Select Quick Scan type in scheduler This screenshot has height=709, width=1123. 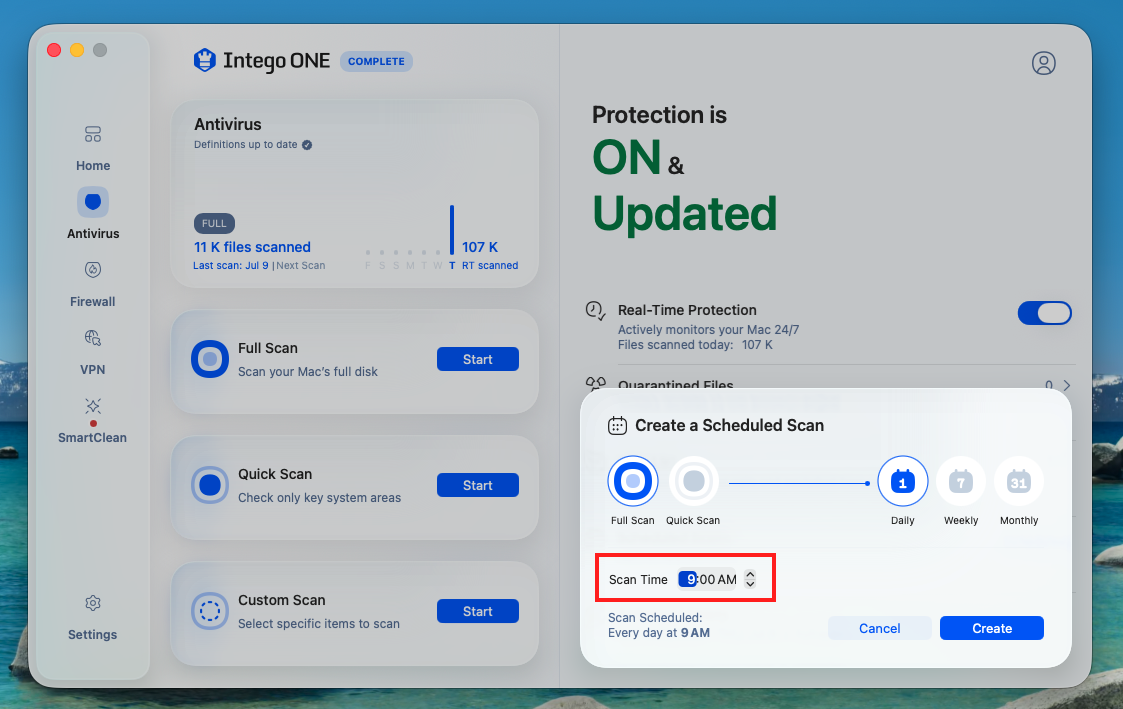coord(694,481)
